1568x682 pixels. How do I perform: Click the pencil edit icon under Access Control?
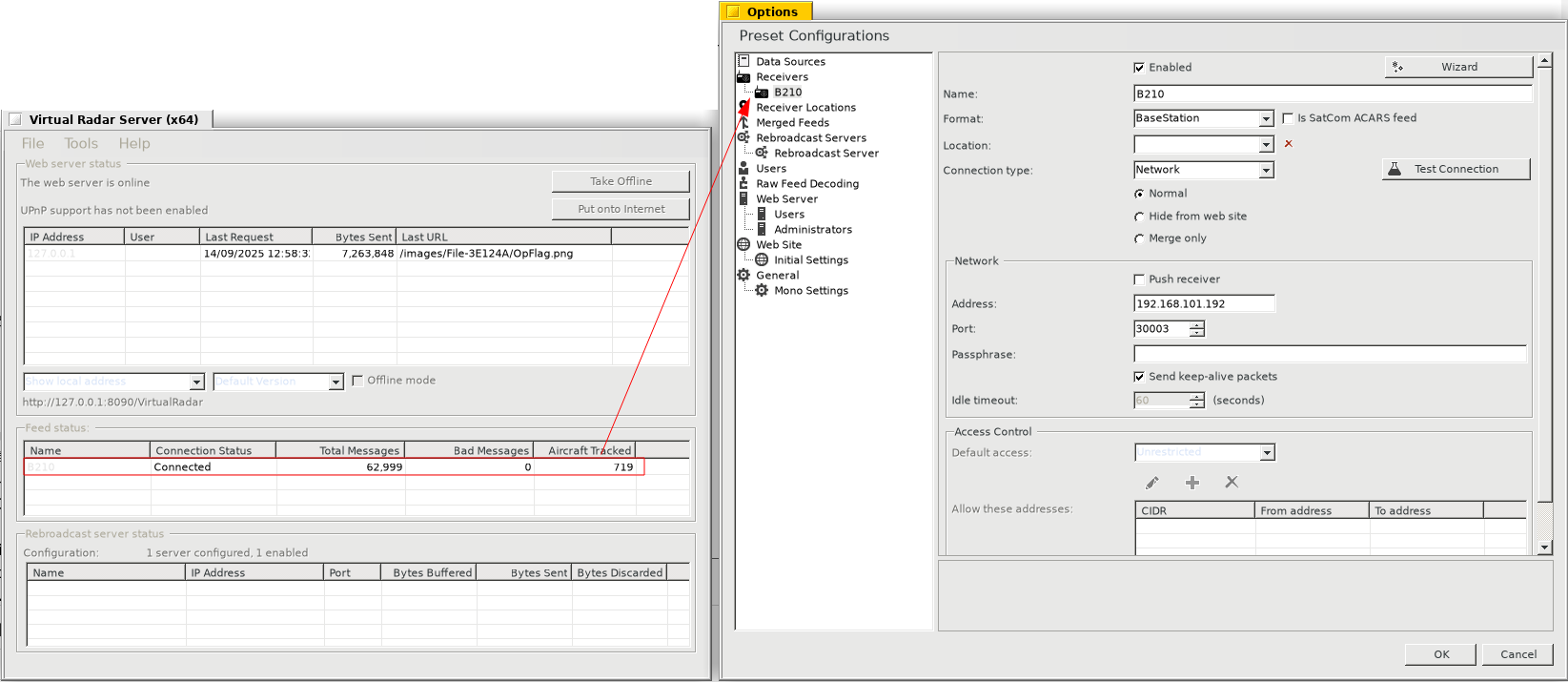[x=1151, y=483]
